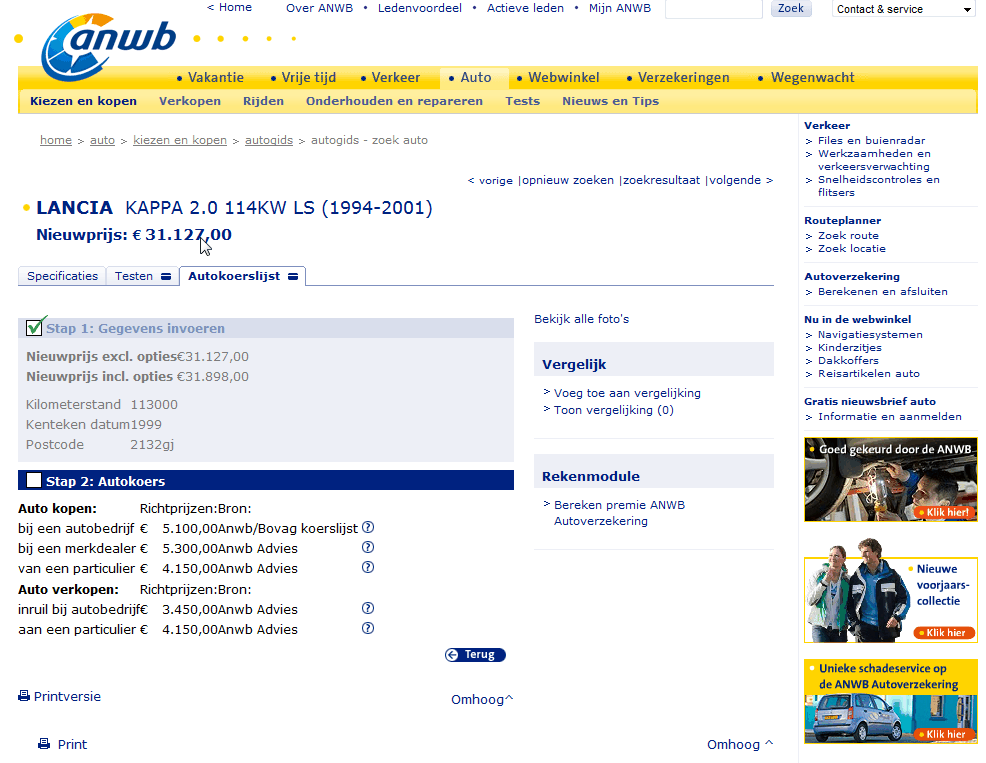
Task: Click 'Unieke schadeservice' Autoverzekering banner
Action: click(890, 701)
